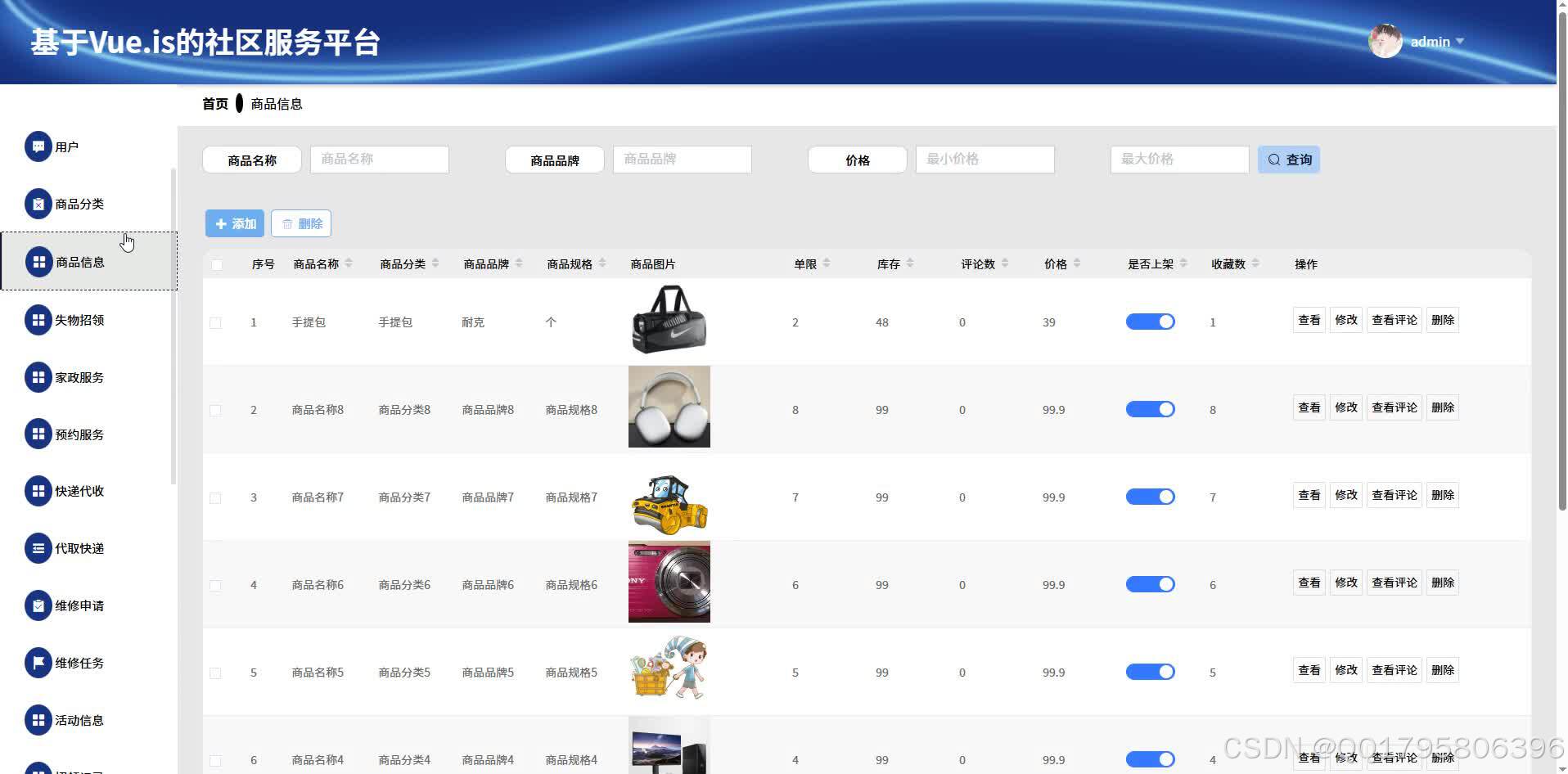Sort by 评论数 column arrows

click(1005, 263)
